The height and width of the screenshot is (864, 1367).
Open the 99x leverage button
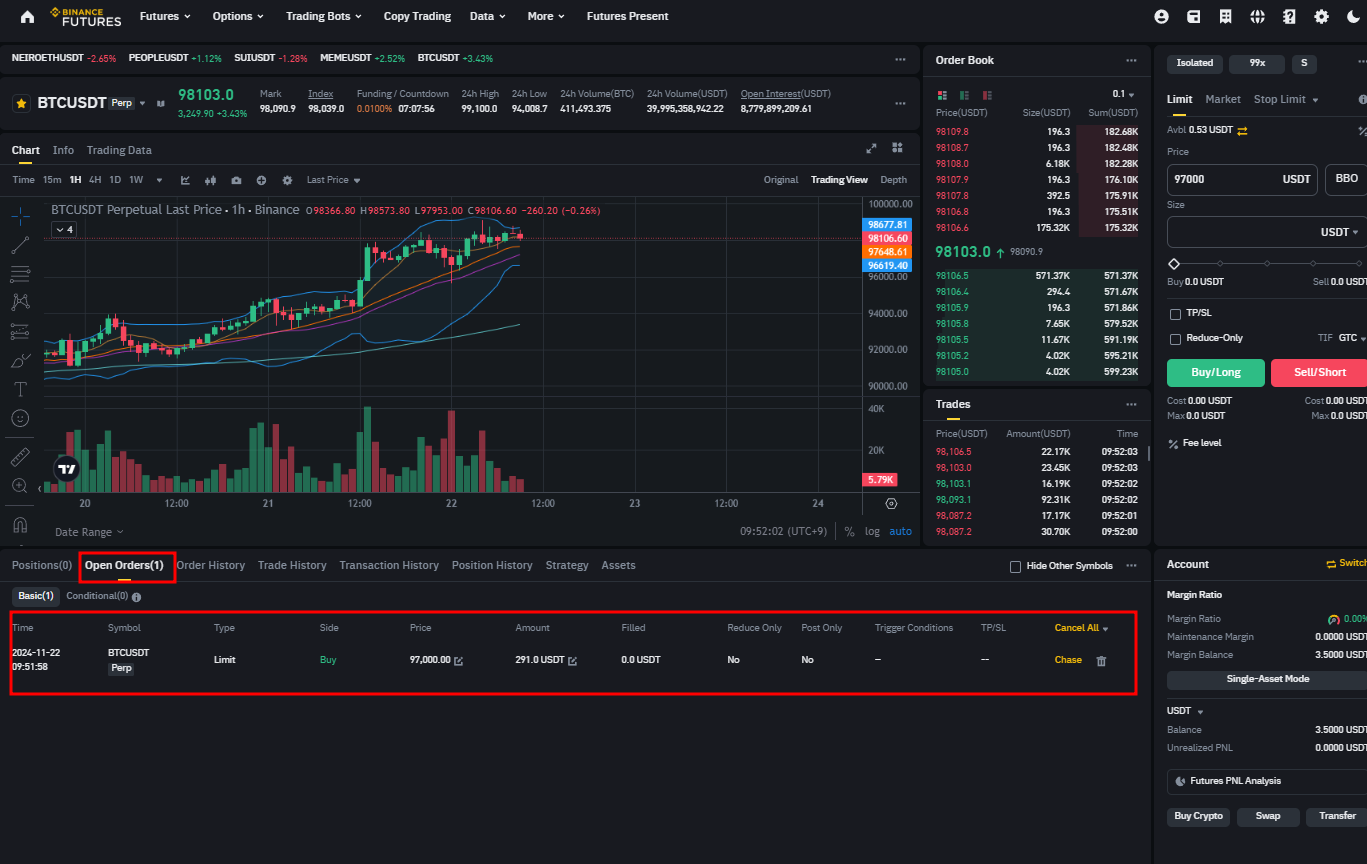click(1257, 63)
